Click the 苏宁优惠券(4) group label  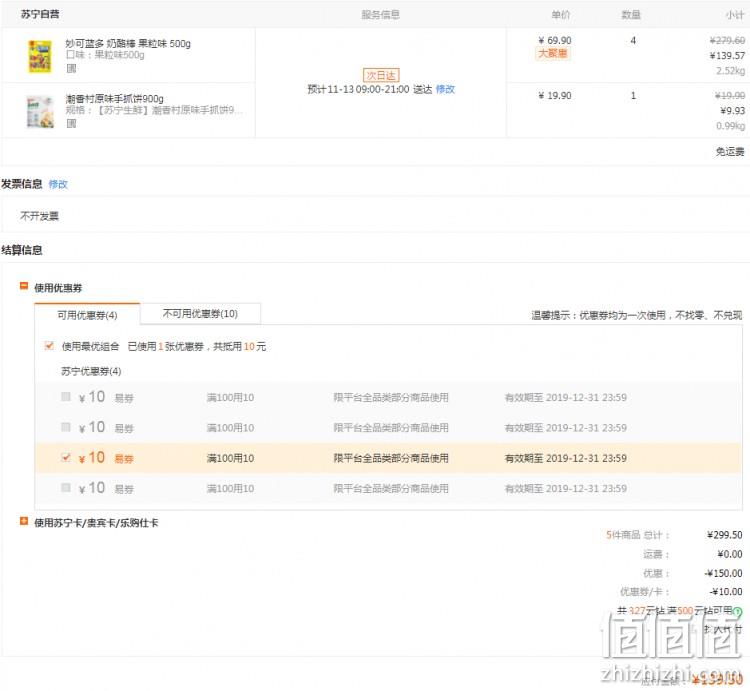click(91, 371)
